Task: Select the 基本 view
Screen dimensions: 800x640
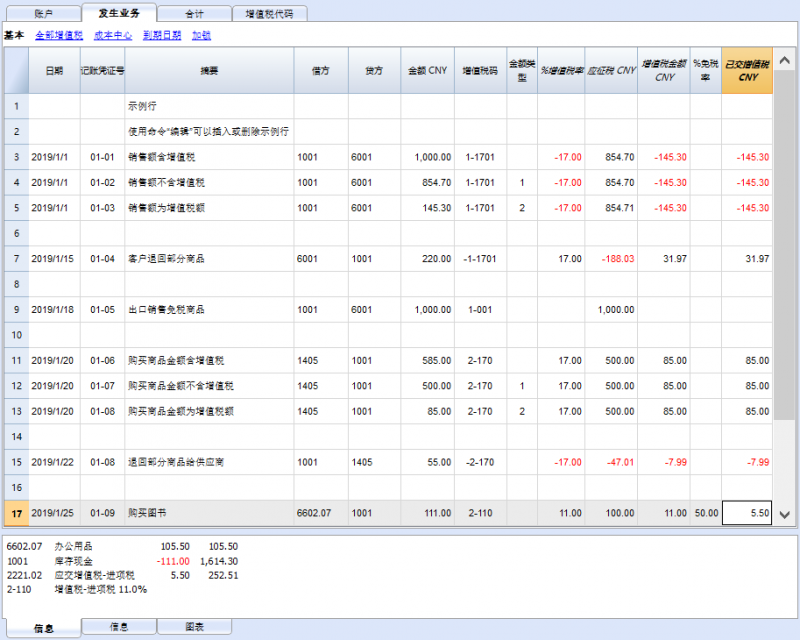Action: tap(14, 35)
